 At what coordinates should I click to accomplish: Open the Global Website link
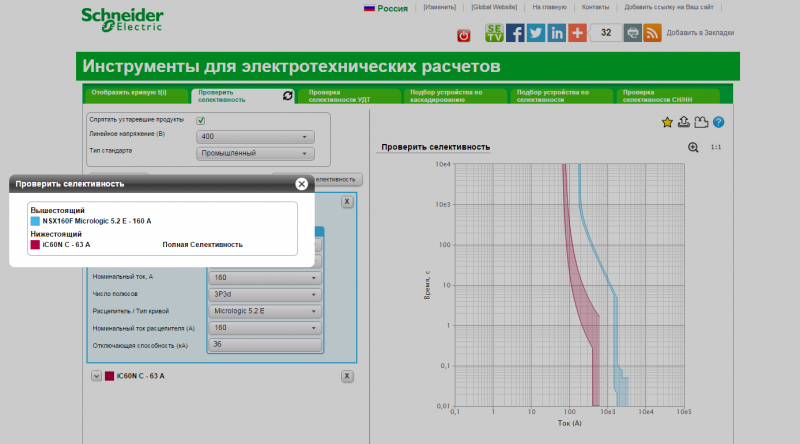click(x=494, y=7)
